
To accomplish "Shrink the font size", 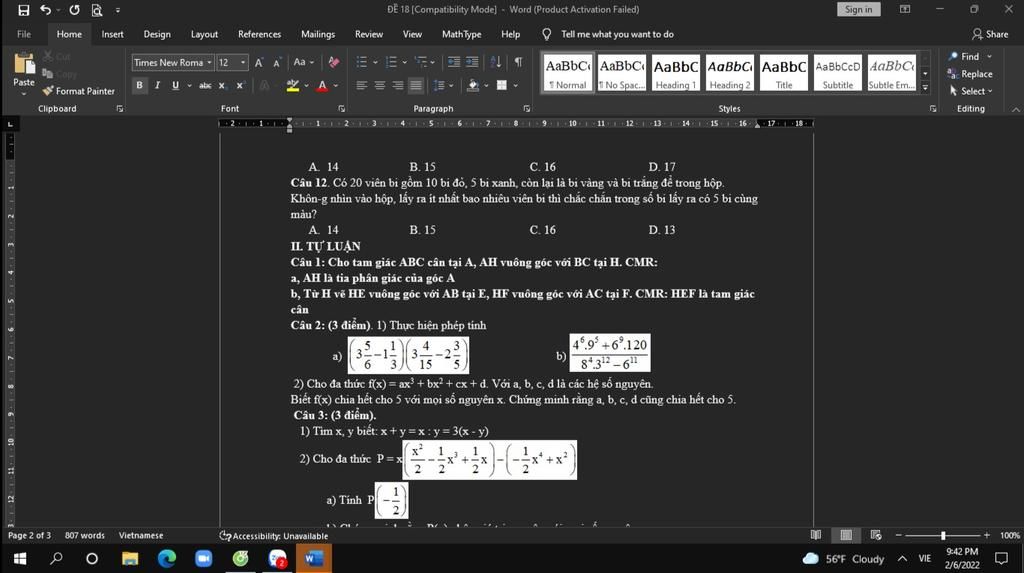I will coord(277,63).
